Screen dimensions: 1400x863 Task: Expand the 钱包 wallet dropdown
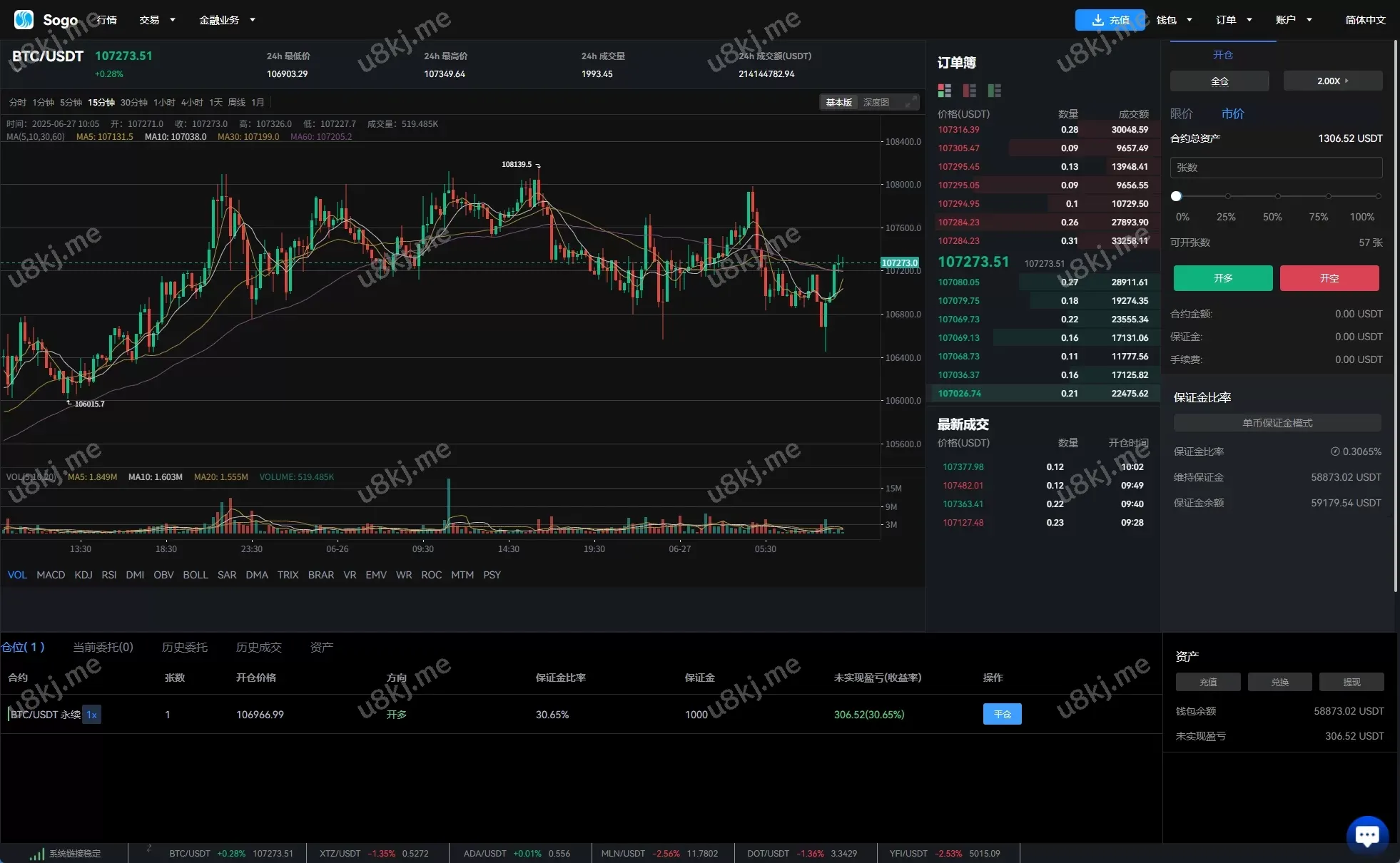(x=1174, y=20)
